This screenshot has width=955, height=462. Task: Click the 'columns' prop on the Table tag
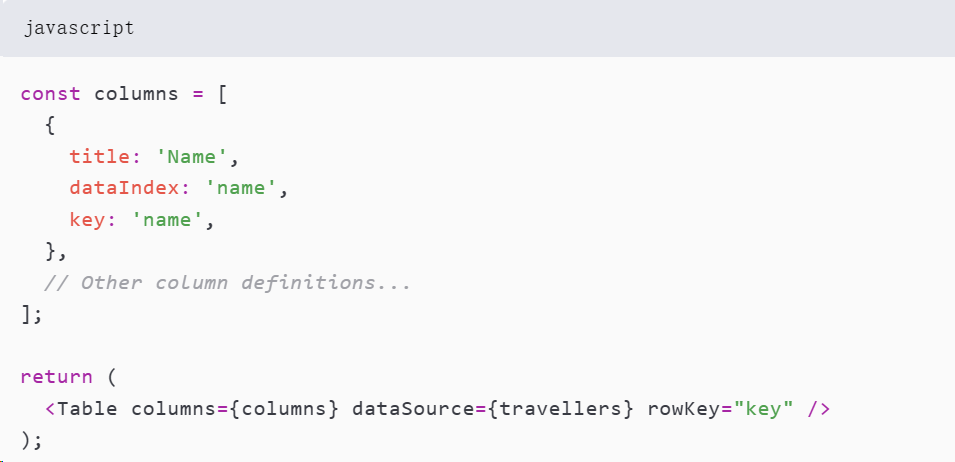tap(167, 409)
